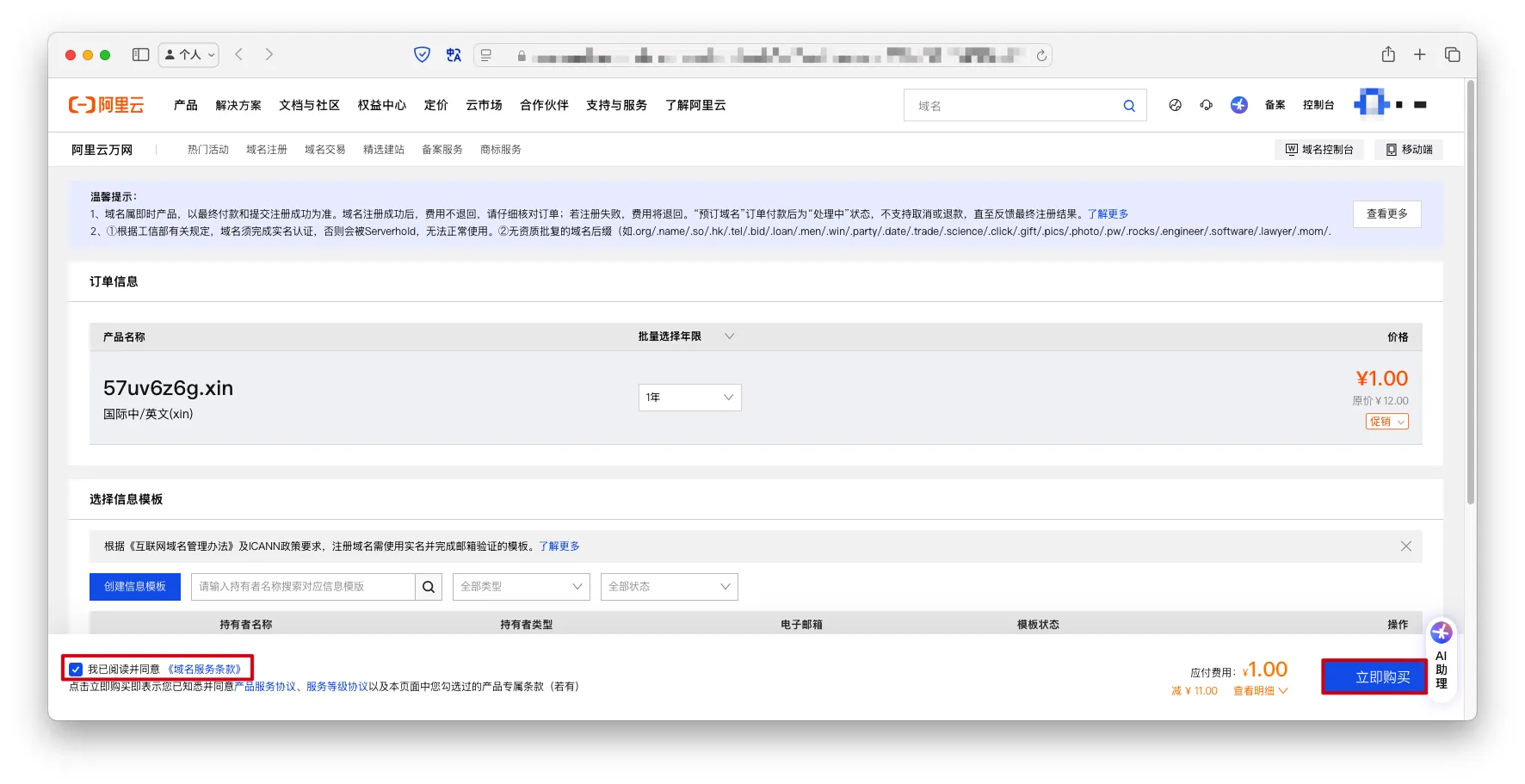
Task: Click the Safari share icon
Action: (1388, 55)
